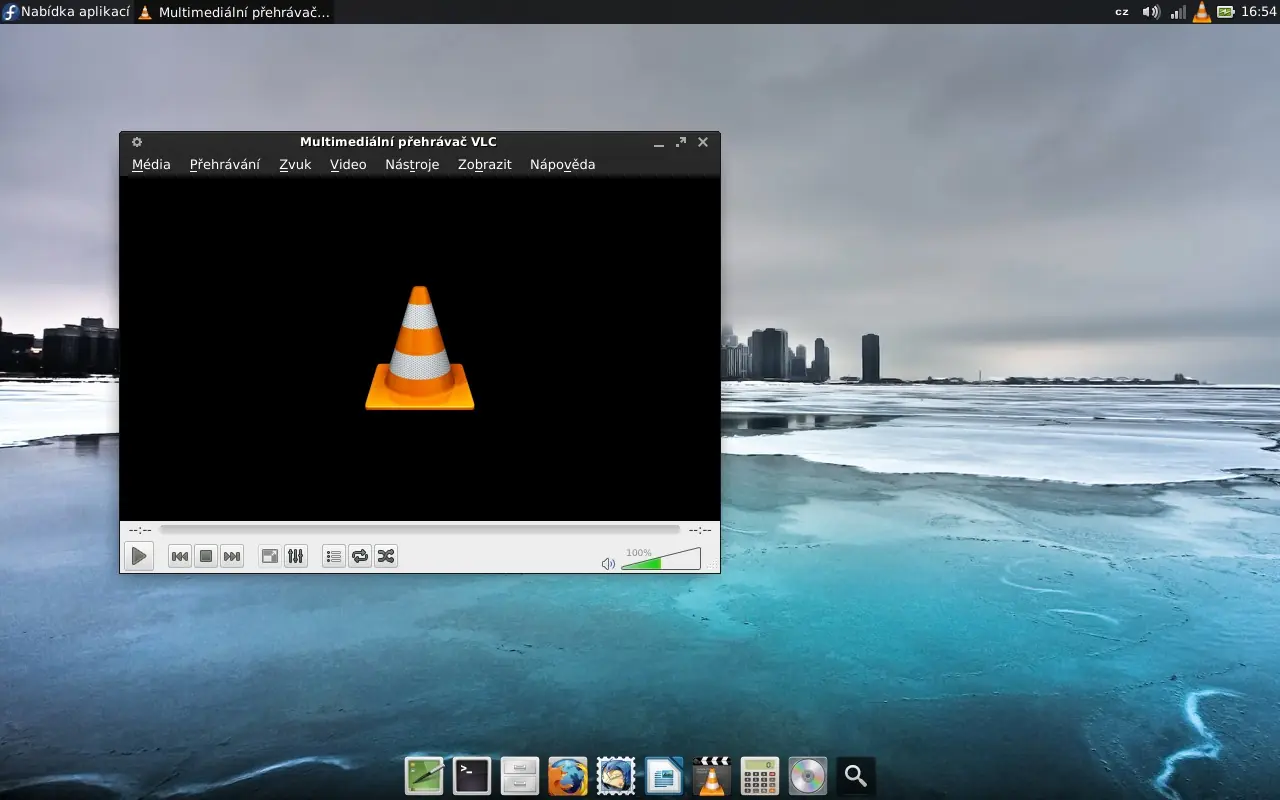
Task: Start the calculator from the dock
Action: [759, 775]
